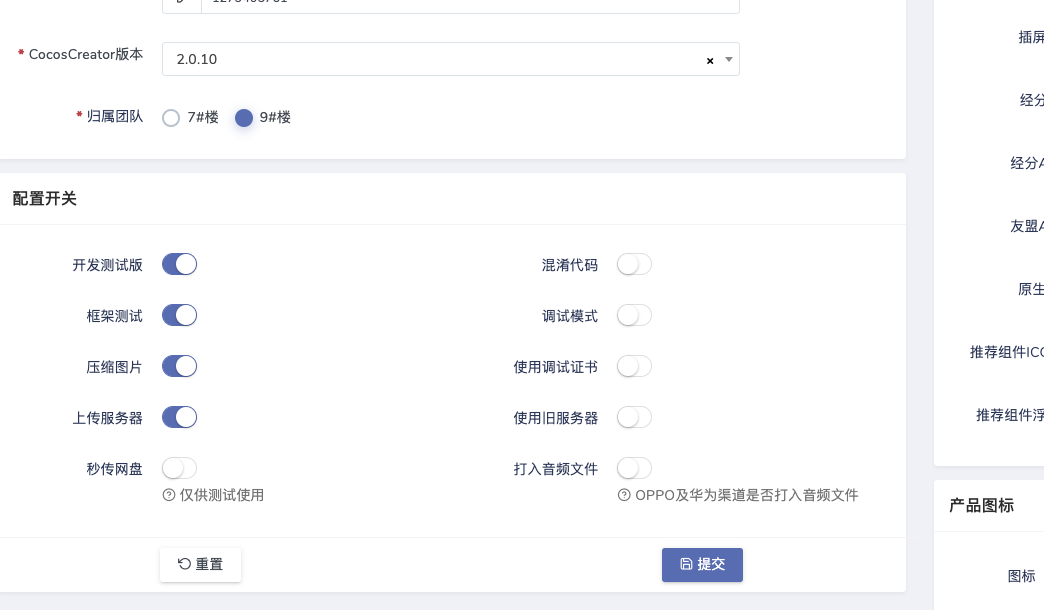This screenshot has width=1044, height=610.
Task: Disable the 开发测试版 switch
Action: 180,264
